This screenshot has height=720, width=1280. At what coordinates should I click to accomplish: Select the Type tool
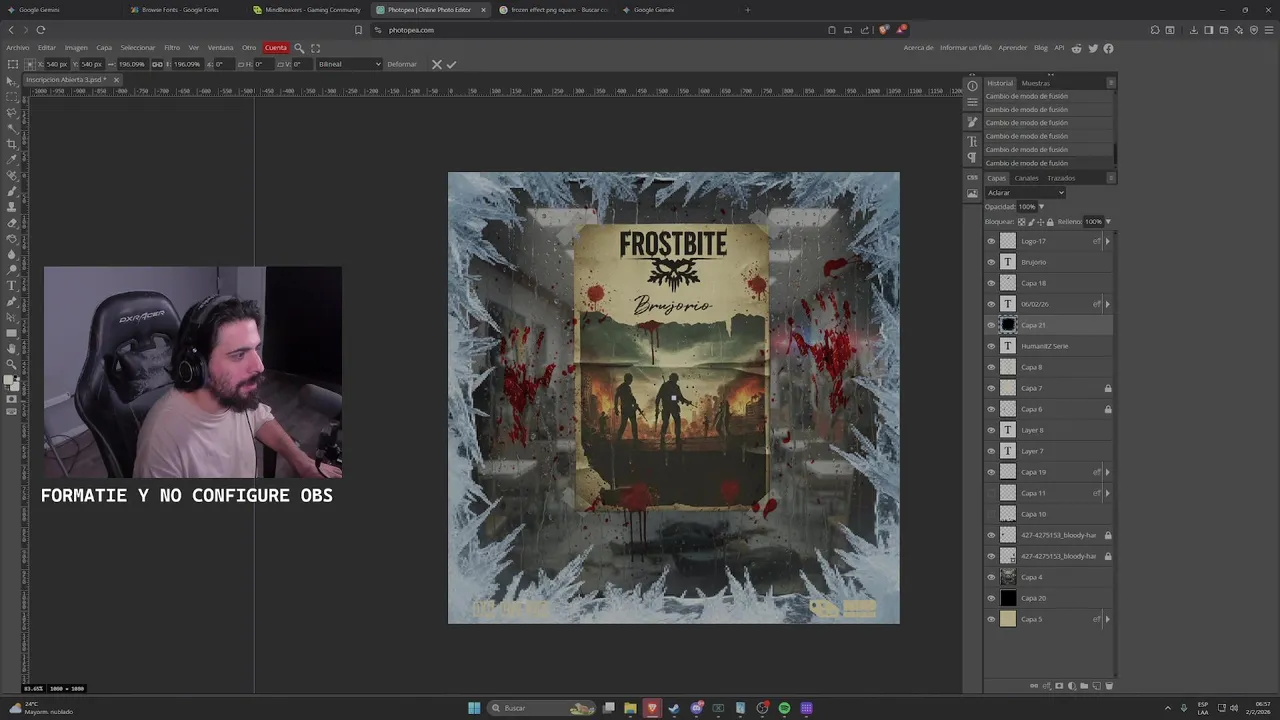pos(12,285)
